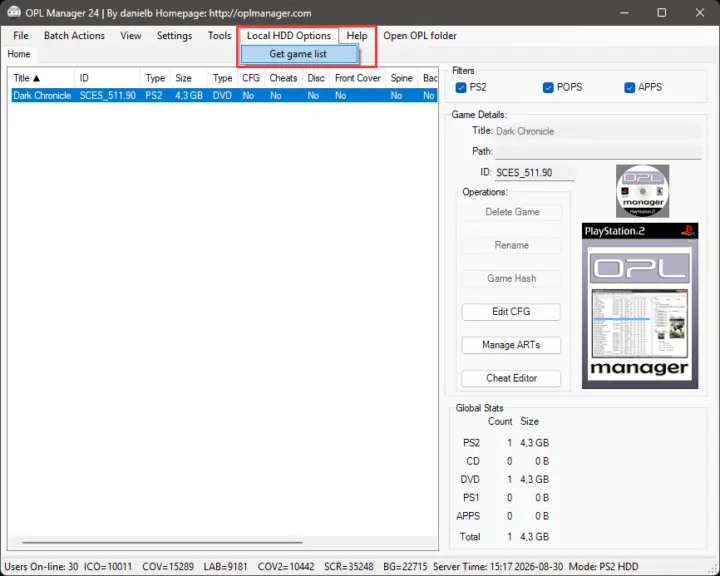This screenshot has width=720, height=576.
Task: Click SCR=35248 status bar entry
Action: pos(349,567)
